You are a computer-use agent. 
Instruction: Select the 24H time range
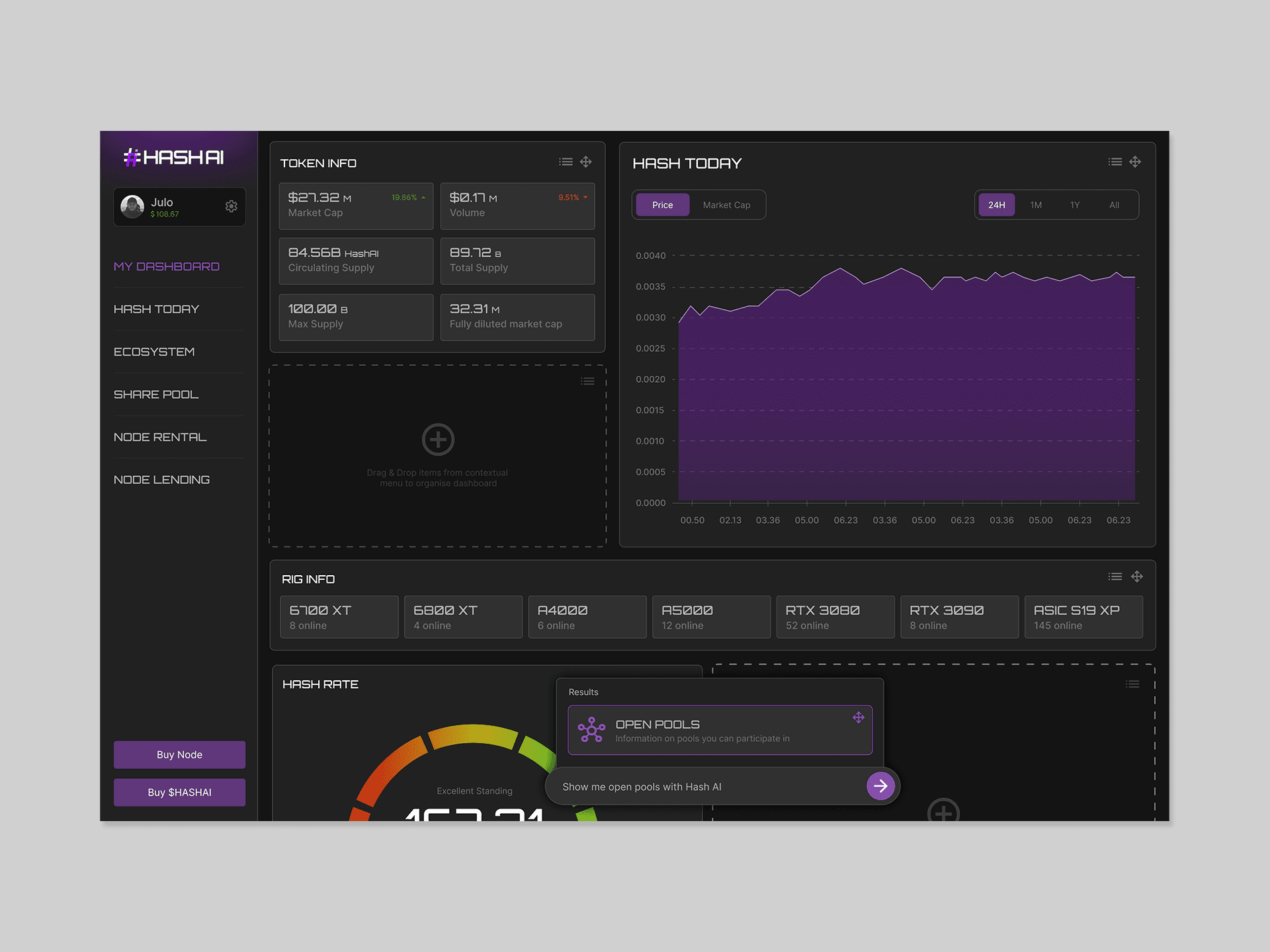click(x=997, y=205)
